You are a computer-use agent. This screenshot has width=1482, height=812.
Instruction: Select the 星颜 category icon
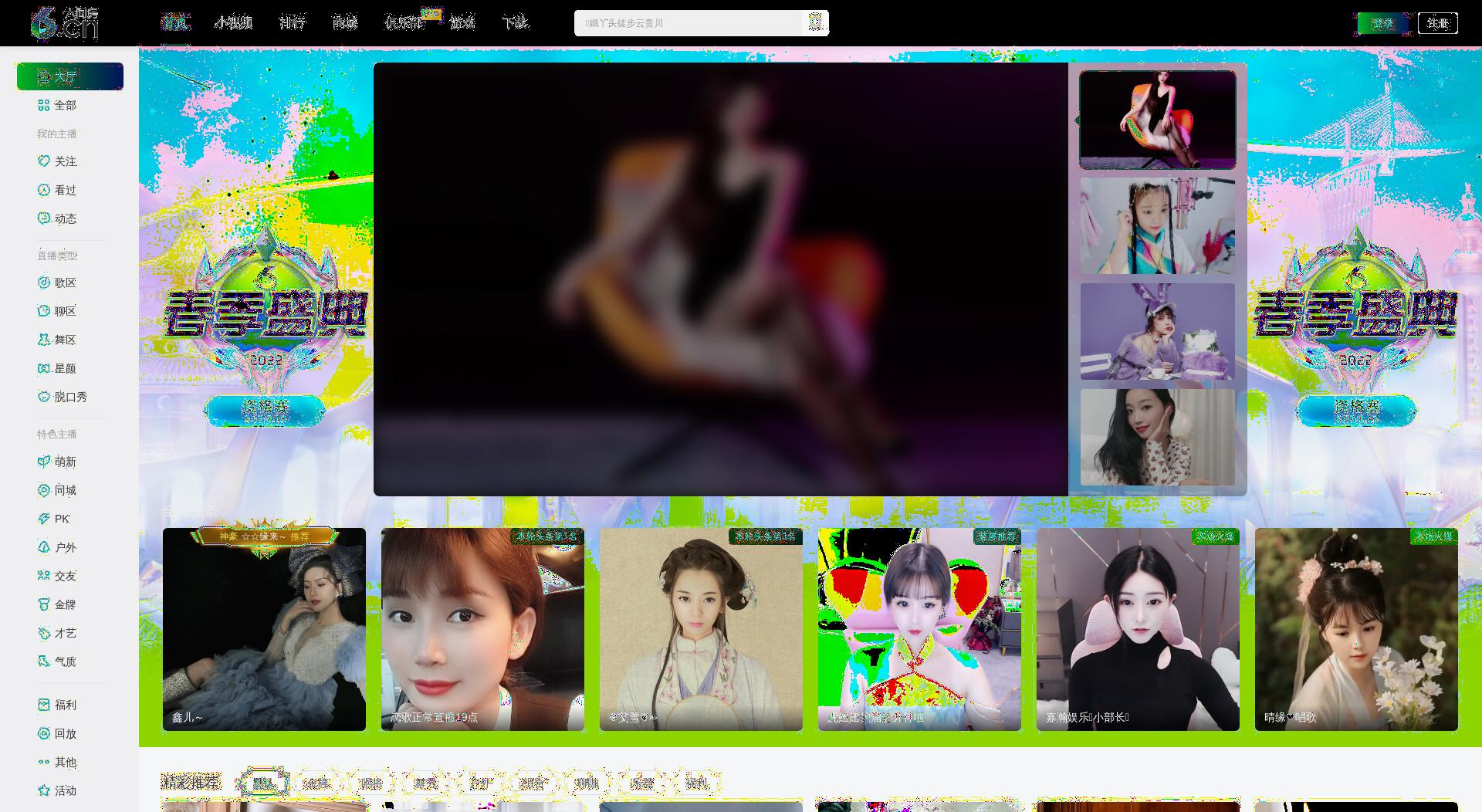44,368
